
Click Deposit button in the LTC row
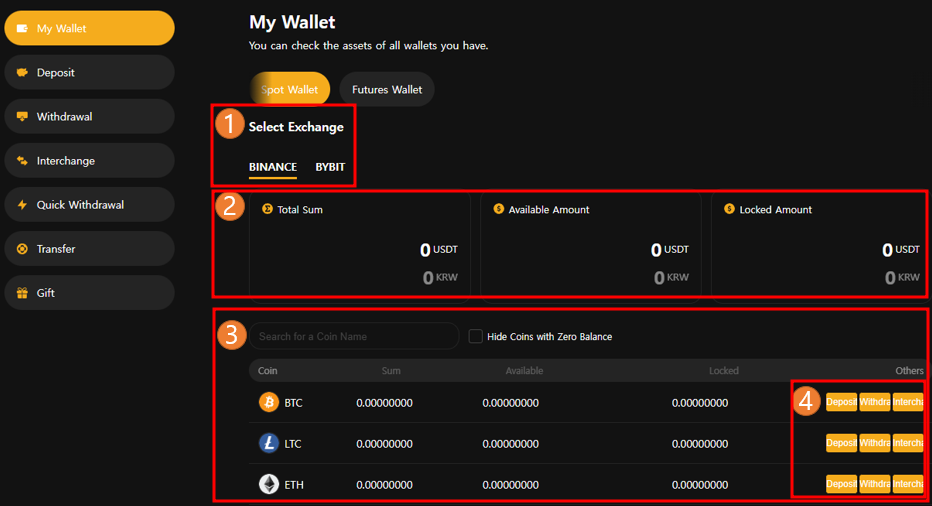point(841,443)
